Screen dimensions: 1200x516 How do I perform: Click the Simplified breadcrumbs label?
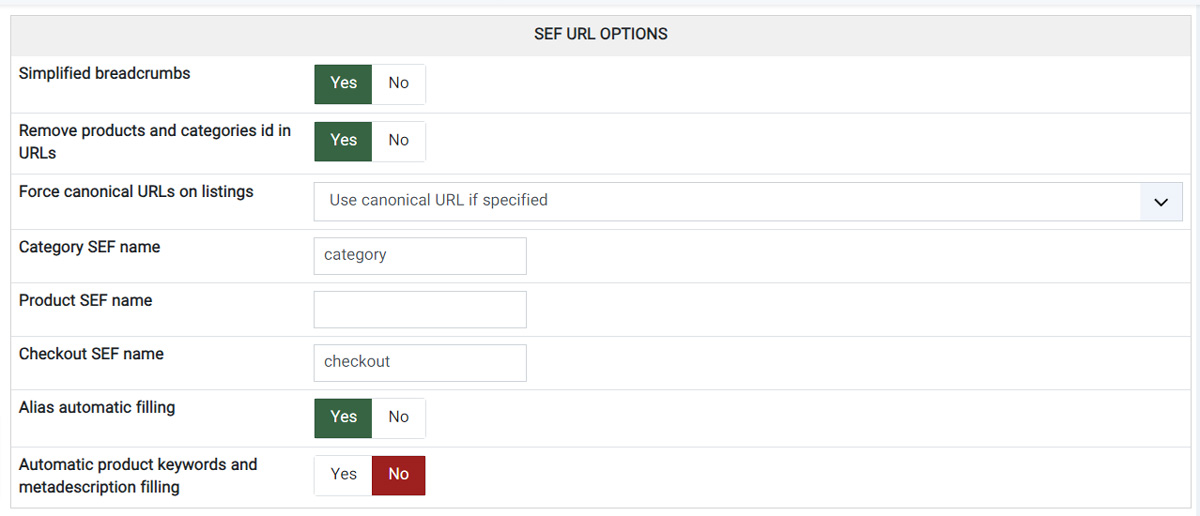tap(105, 74)
